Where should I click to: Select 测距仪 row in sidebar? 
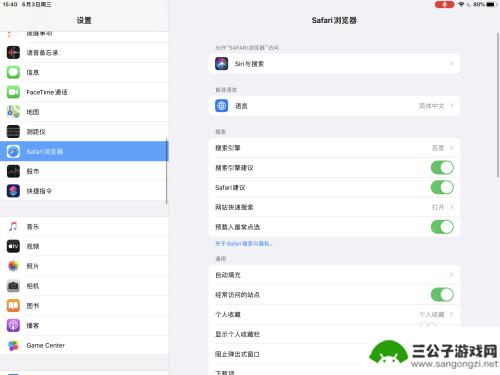pyautogui.click(x=84, y=132)
